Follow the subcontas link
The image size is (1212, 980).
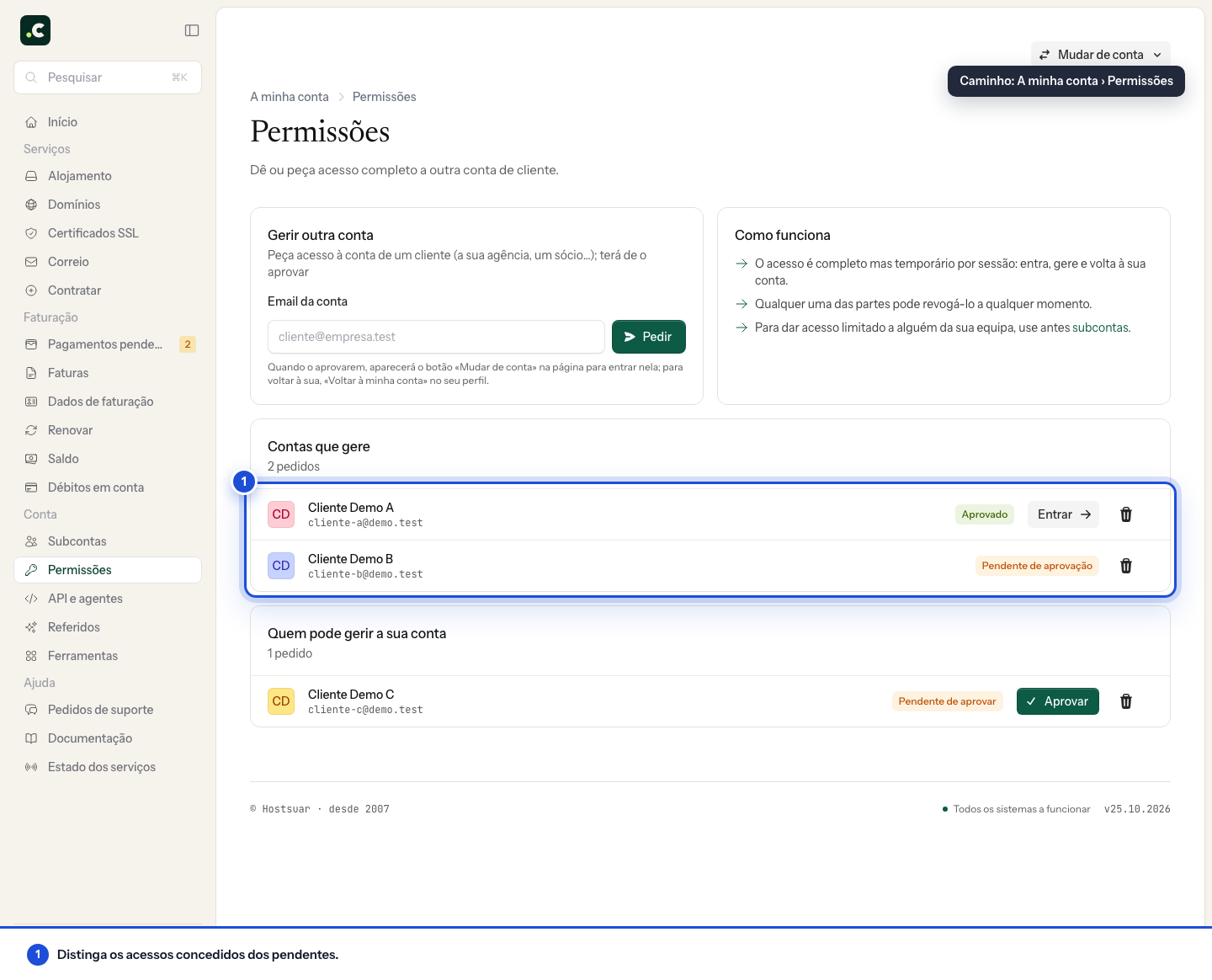tap(1100, 328)
